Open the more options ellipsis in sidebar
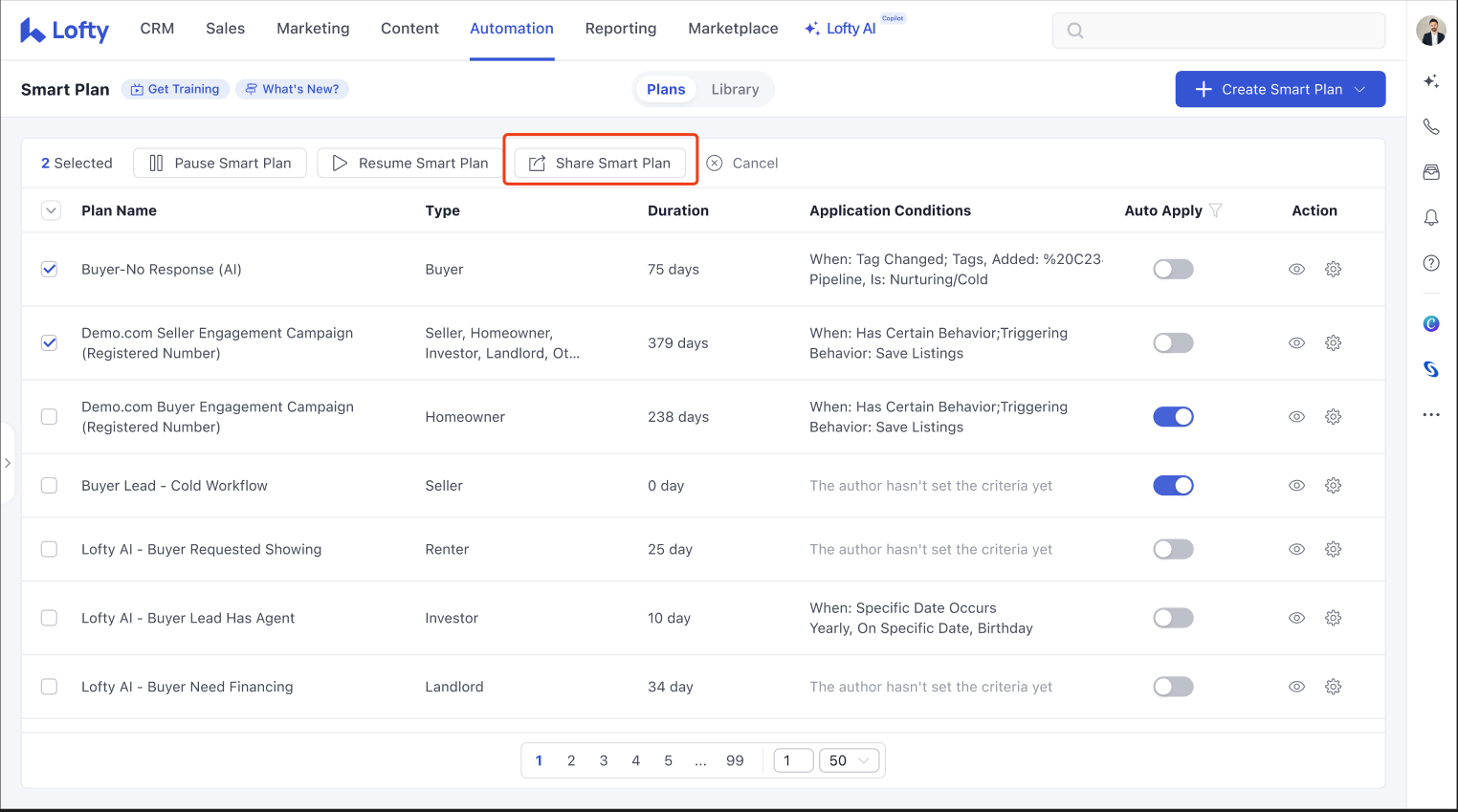 click(1431, 415)
